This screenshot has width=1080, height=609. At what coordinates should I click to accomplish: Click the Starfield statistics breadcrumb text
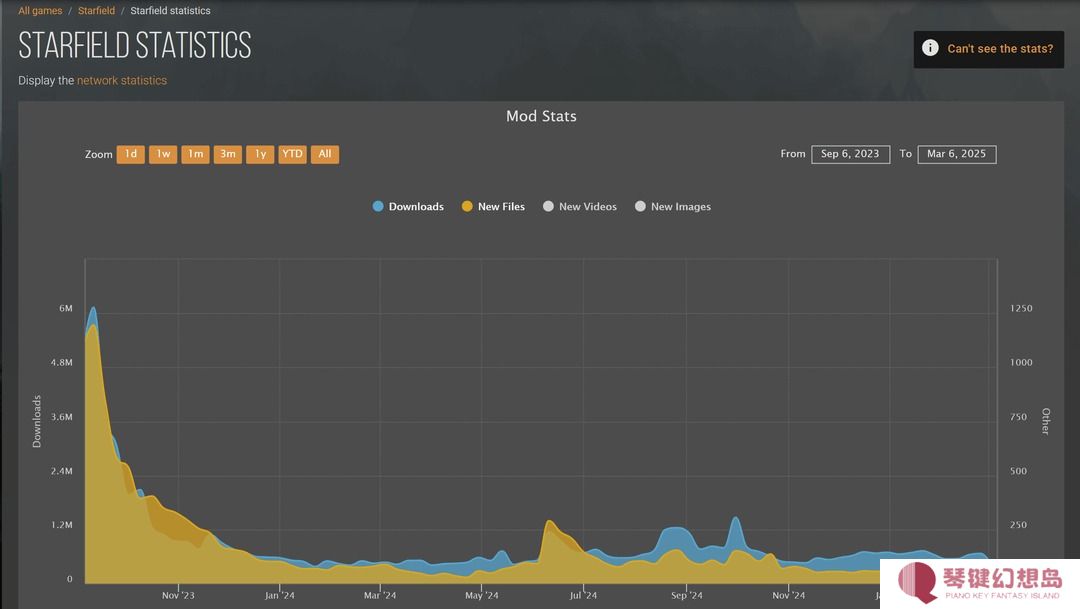click(170, 11)
